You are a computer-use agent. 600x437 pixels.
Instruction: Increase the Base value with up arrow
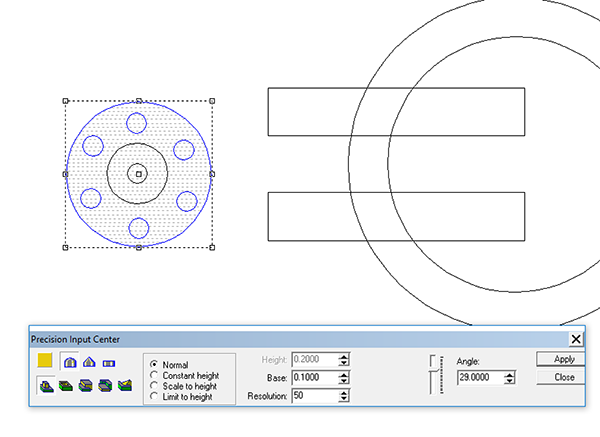point(344,375)
